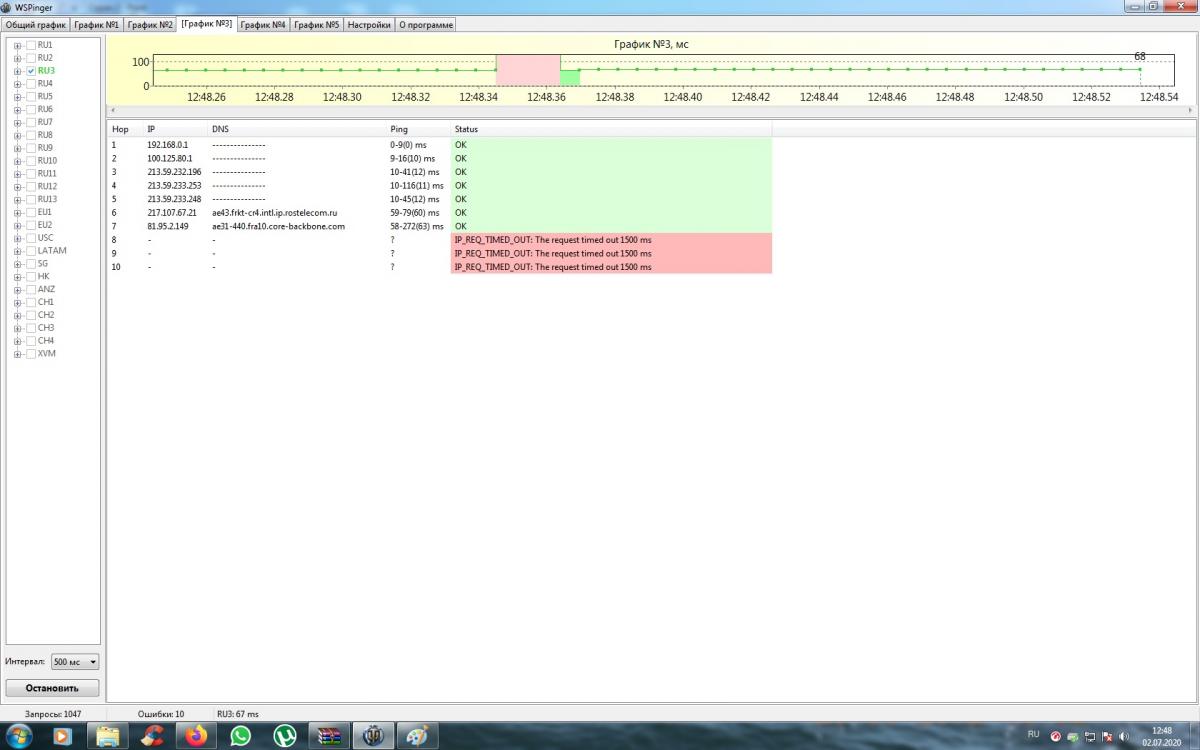Click the DNS column header
The width and height of the screenshot is (1200, 750).
297,129
